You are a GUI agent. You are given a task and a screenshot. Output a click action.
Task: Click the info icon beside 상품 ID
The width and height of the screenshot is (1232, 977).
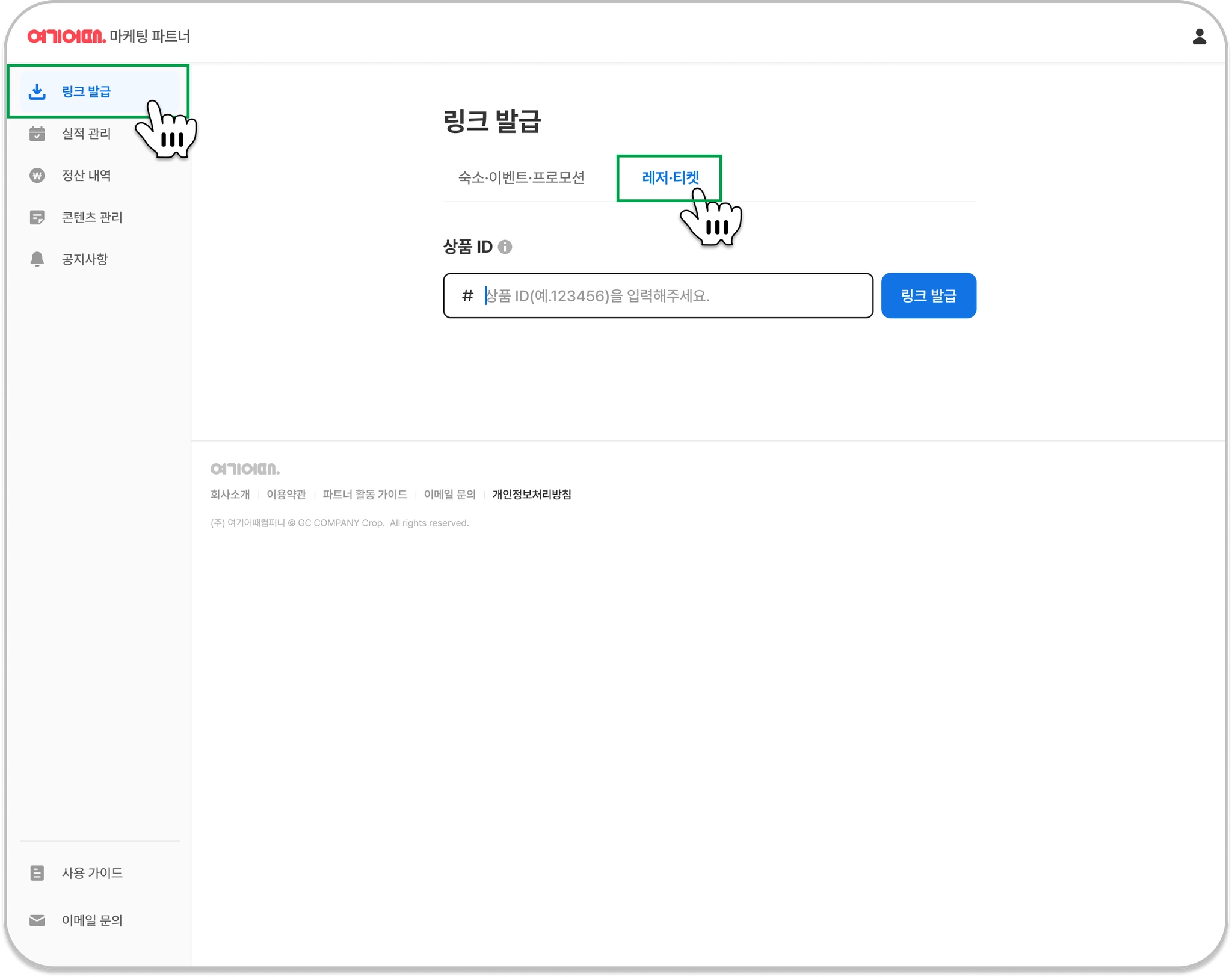505,247
